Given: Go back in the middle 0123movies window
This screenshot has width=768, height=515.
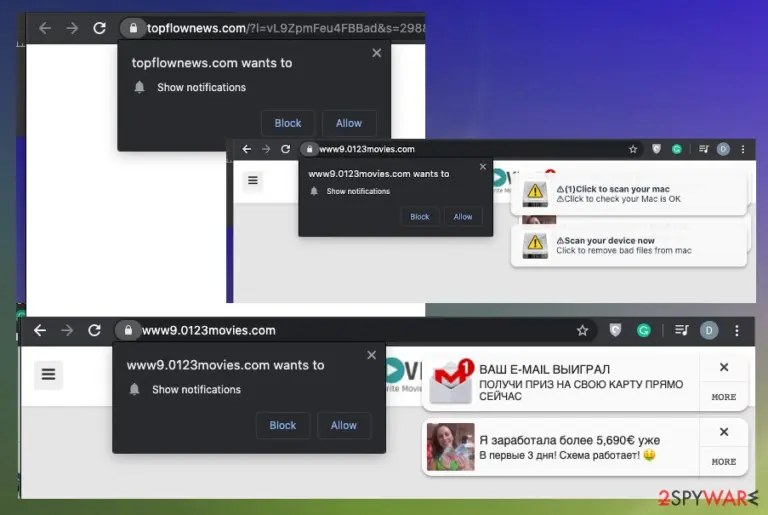Looking at the screenshot, I should 246,149.
